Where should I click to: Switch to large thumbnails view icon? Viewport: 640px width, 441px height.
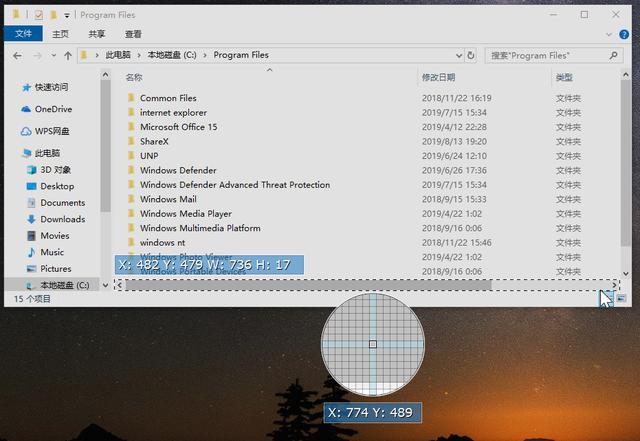(621, 298)
